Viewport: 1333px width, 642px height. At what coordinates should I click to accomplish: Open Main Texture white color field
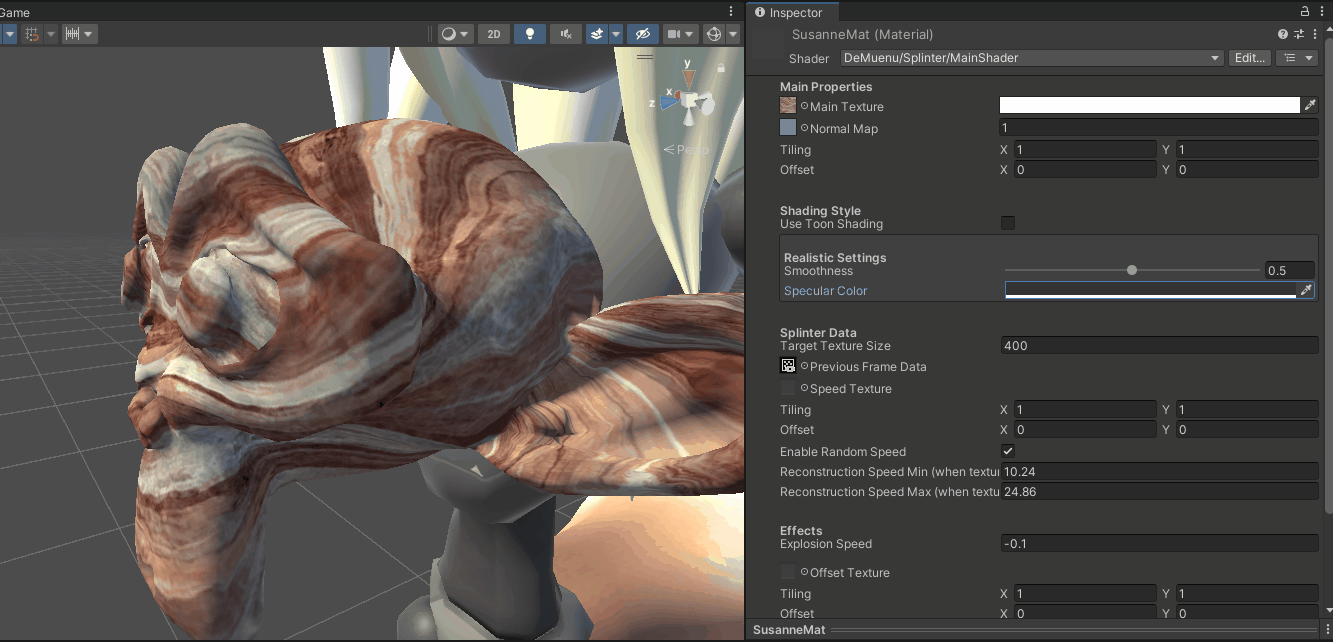click(1150, 105)
